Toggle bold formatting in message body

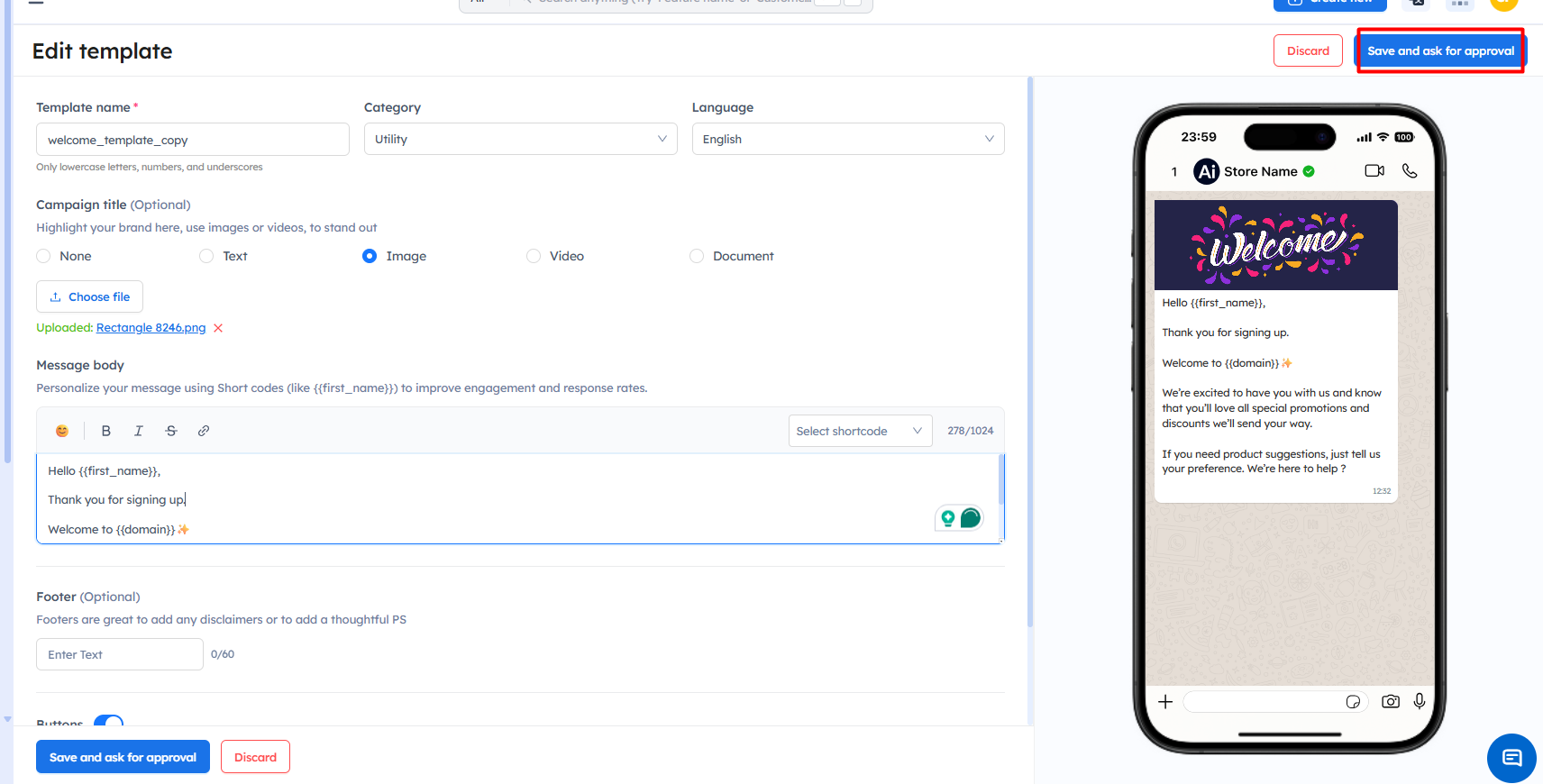106,431
